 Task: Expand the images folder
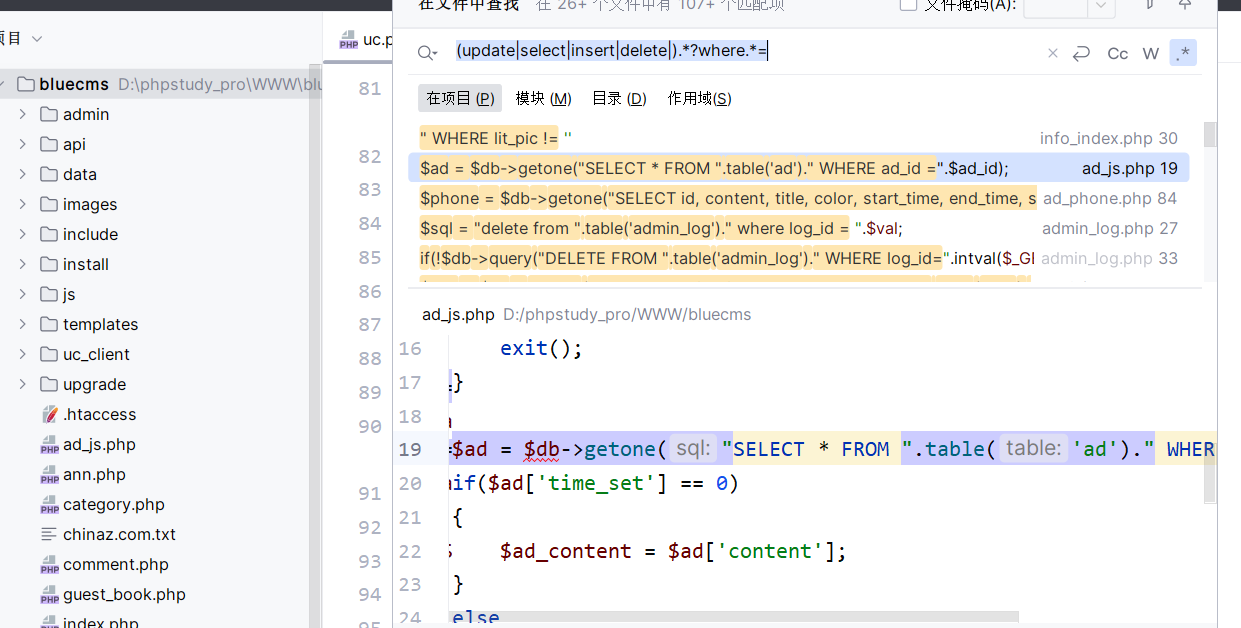[22, 204]
